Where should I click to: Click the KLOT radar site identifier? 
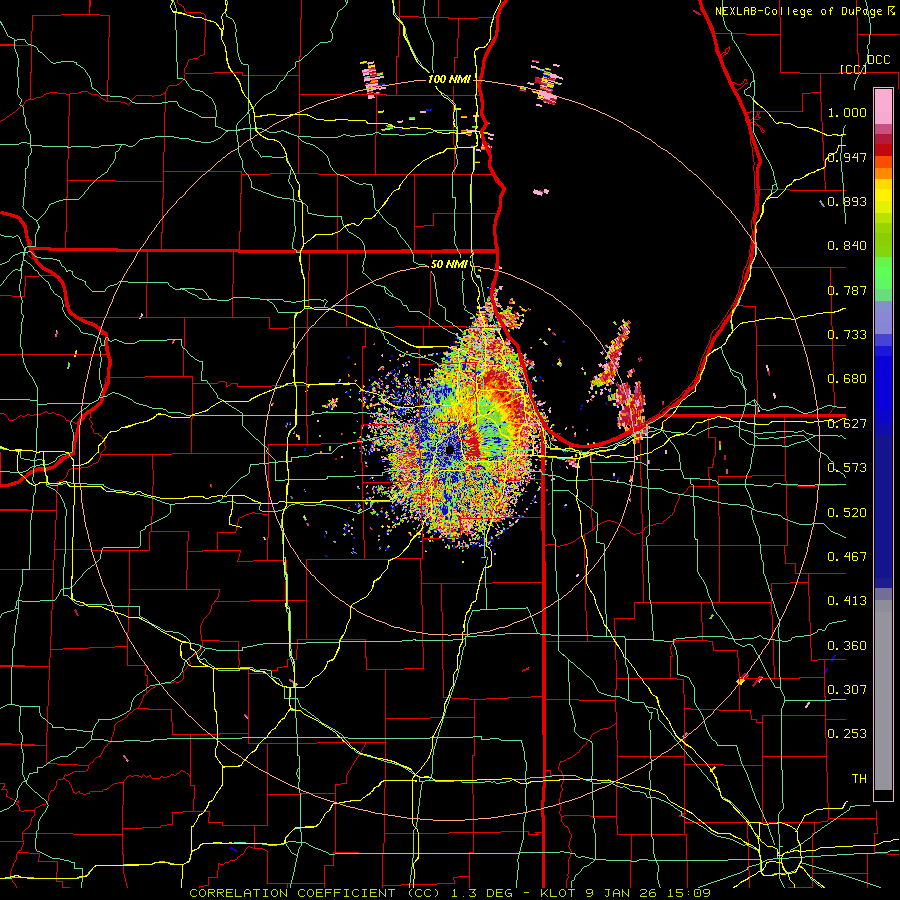coord(557,893)
